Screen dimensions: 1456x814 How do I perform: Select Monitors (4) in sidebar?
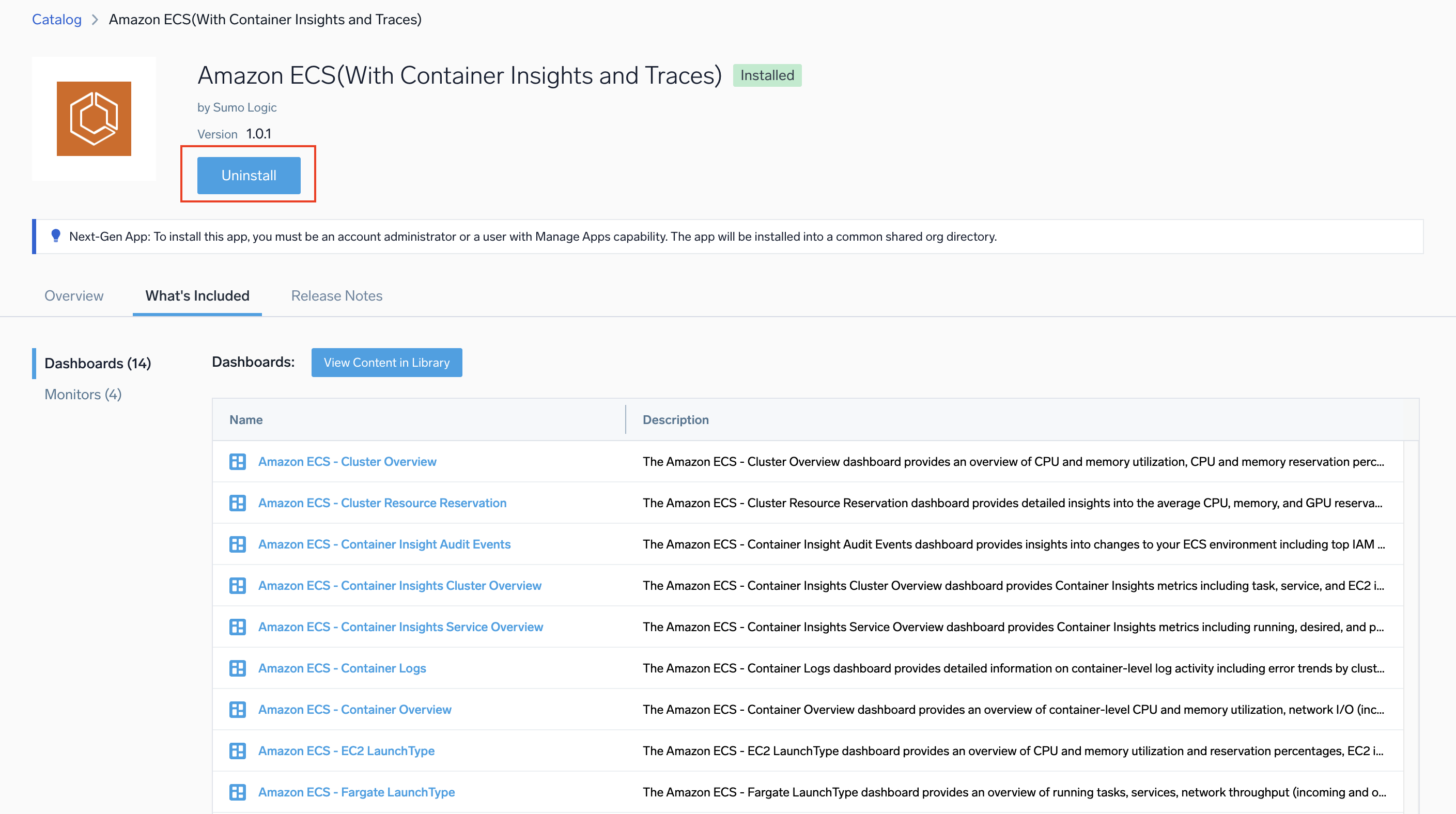(x=83, y=394)
